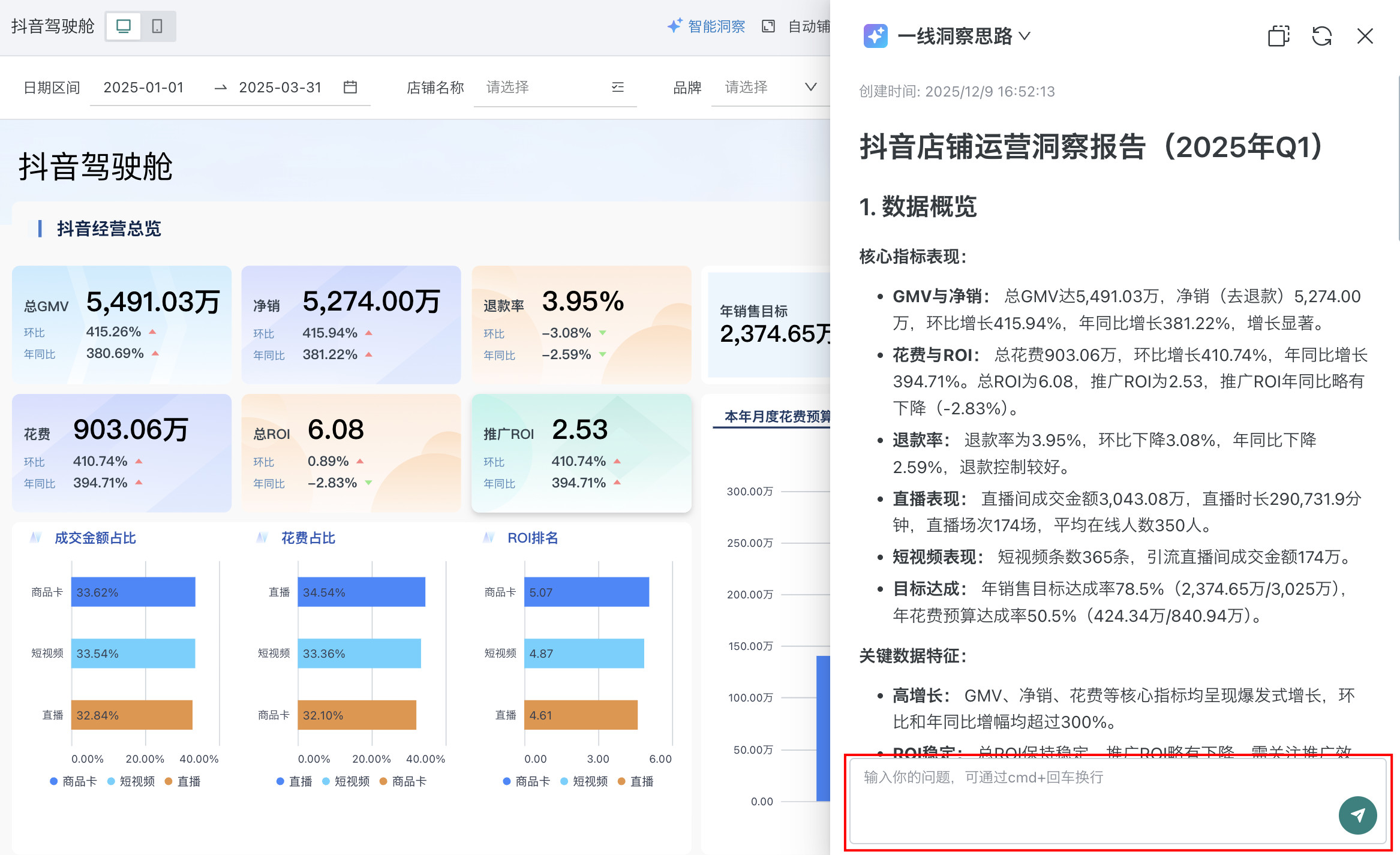Toggle 商品卡 legend in 成交金额占比 chart
The image size is (1400, 855).
(x=73, y=781)
